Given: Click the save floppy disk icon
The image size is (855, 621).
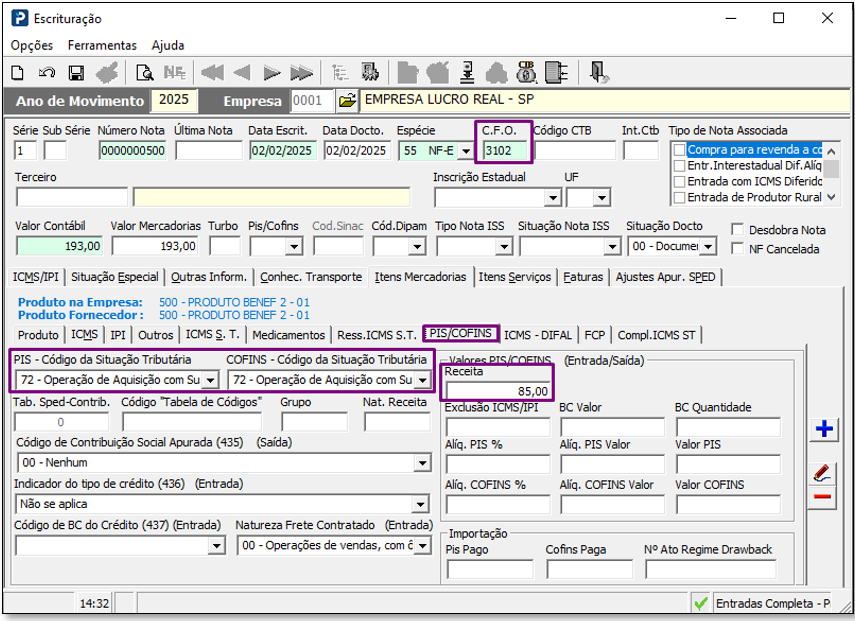Looking at the screenshot, I should point(76,72).
